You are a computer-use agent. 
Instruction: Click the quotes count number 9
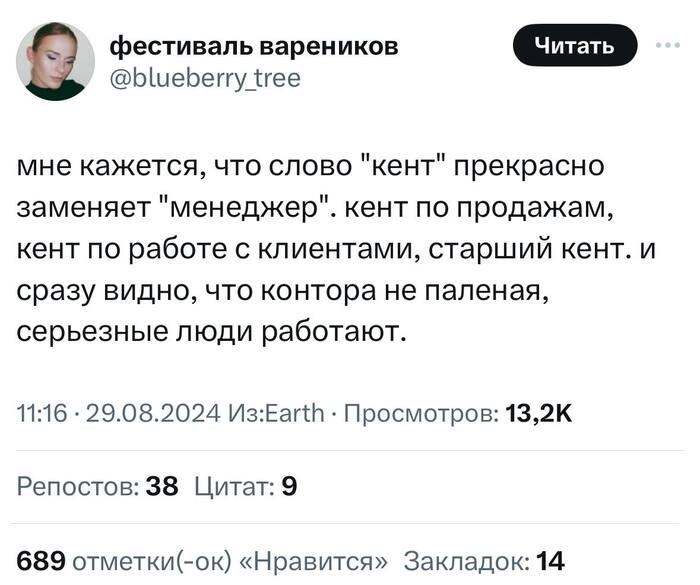(x=289, y=487)
